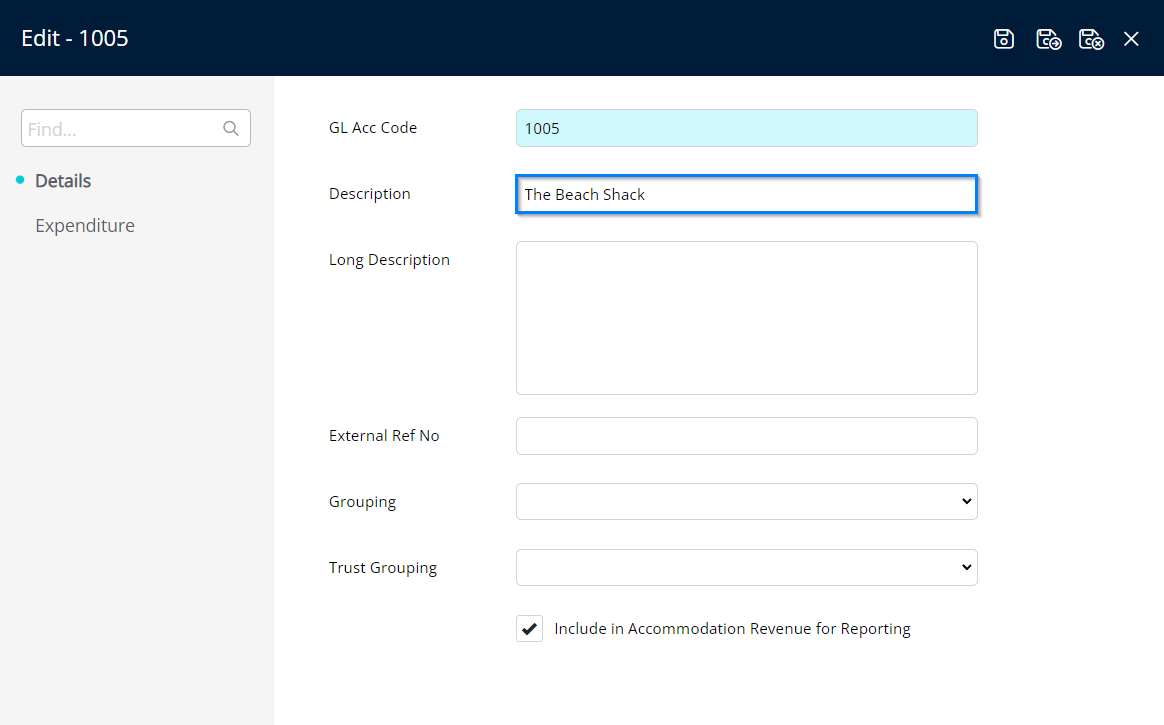This screenshot has height=725, width=1164.
Task: Click the GL Acc Code field
Action: click(x=746, y=128)
